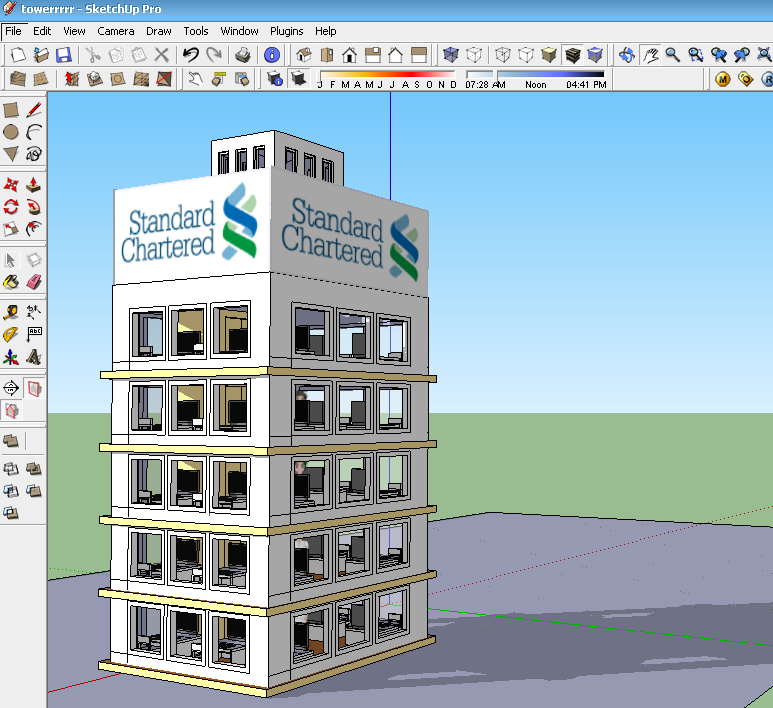The image size is (773, 708).
Task: Click the Save floppy disk icon
Action: [x=64, y=55]
